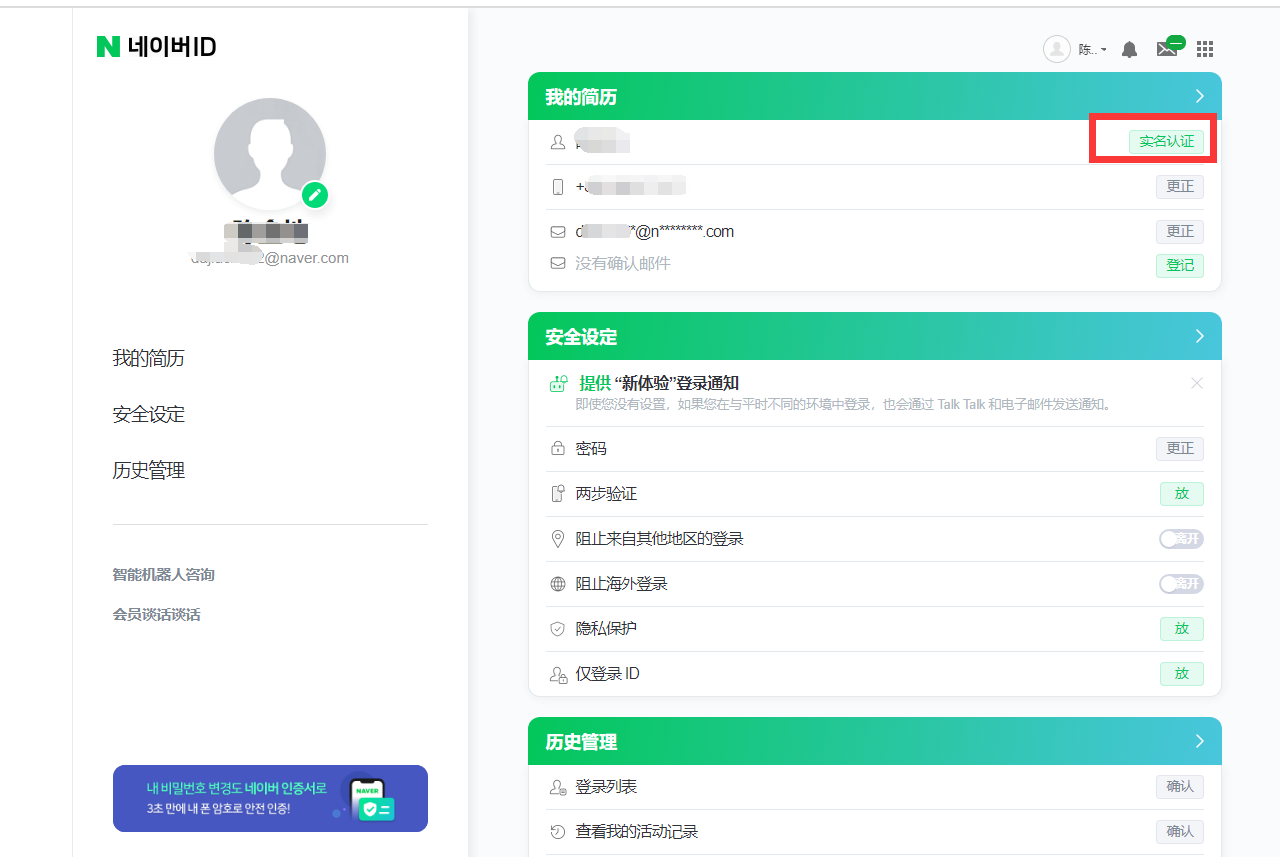Screen dimensions: 1280x857
Task: Open the apps grid menu
Action: 1205,49
